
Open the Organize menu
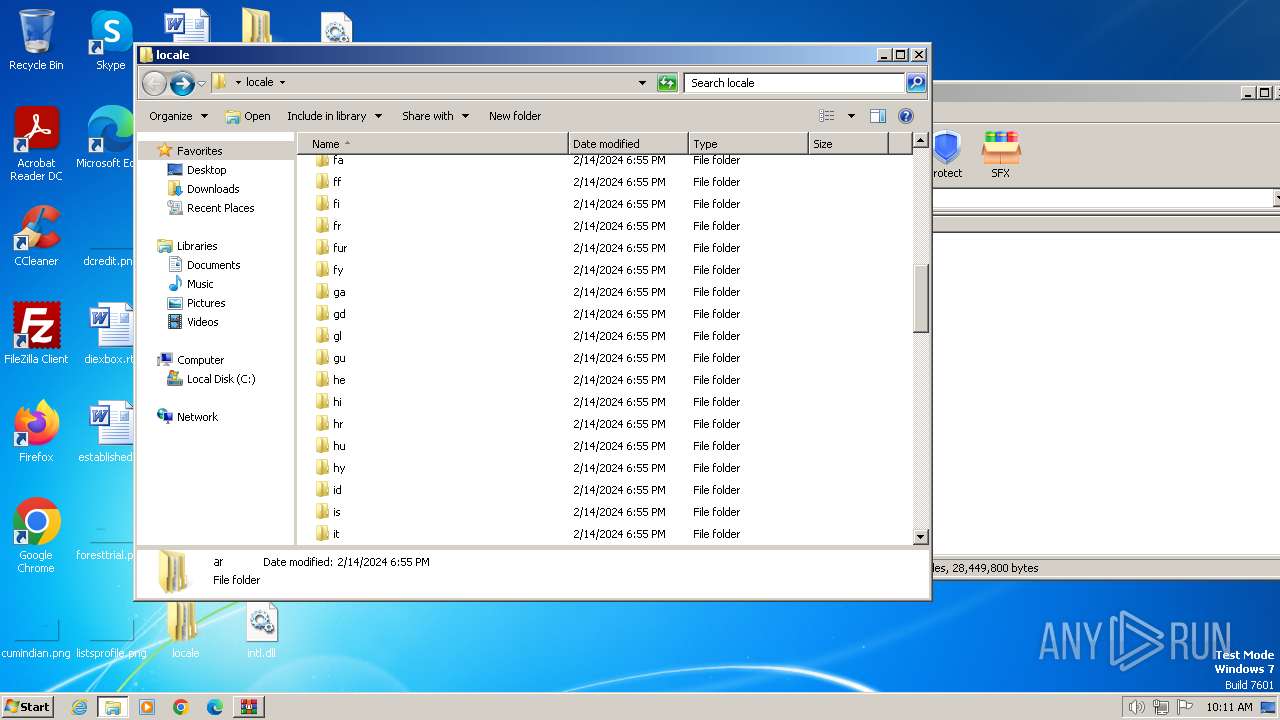click(x=178, y=116)
